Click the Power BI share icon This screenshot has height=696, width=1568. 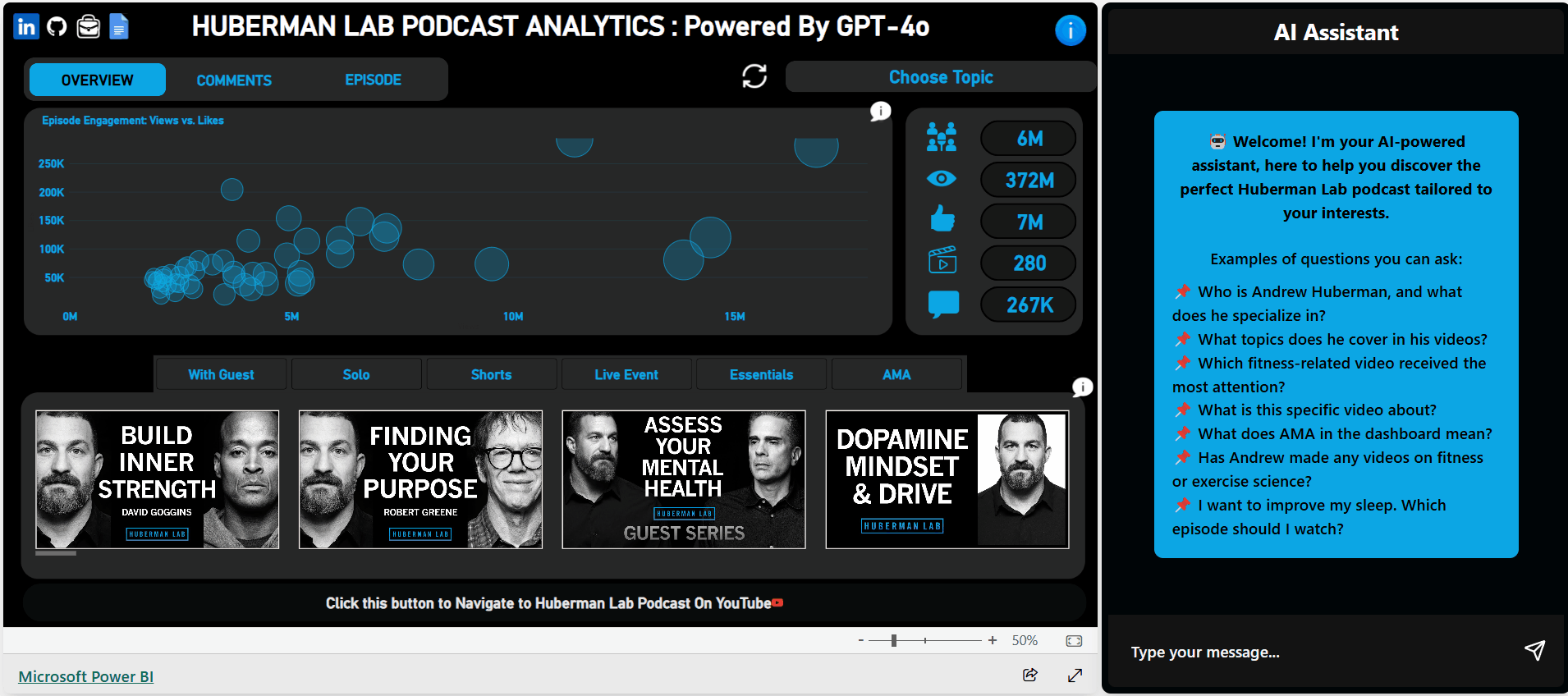point(1030,675)
